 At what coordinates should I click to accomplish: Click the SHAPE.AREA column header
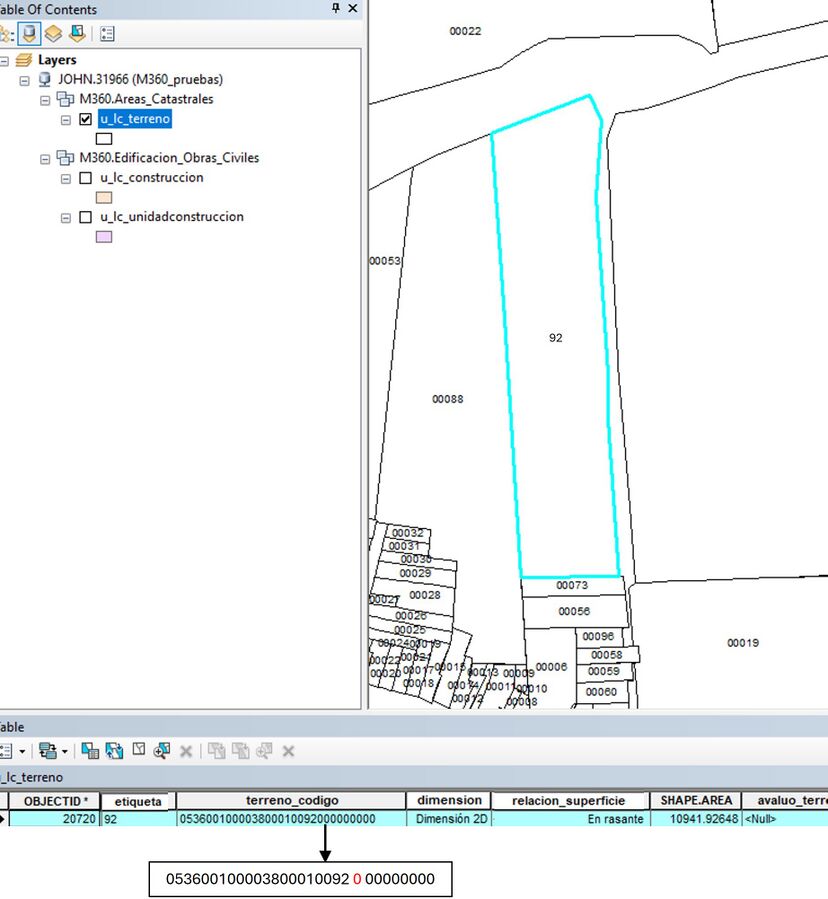click(x=696, y=801)
